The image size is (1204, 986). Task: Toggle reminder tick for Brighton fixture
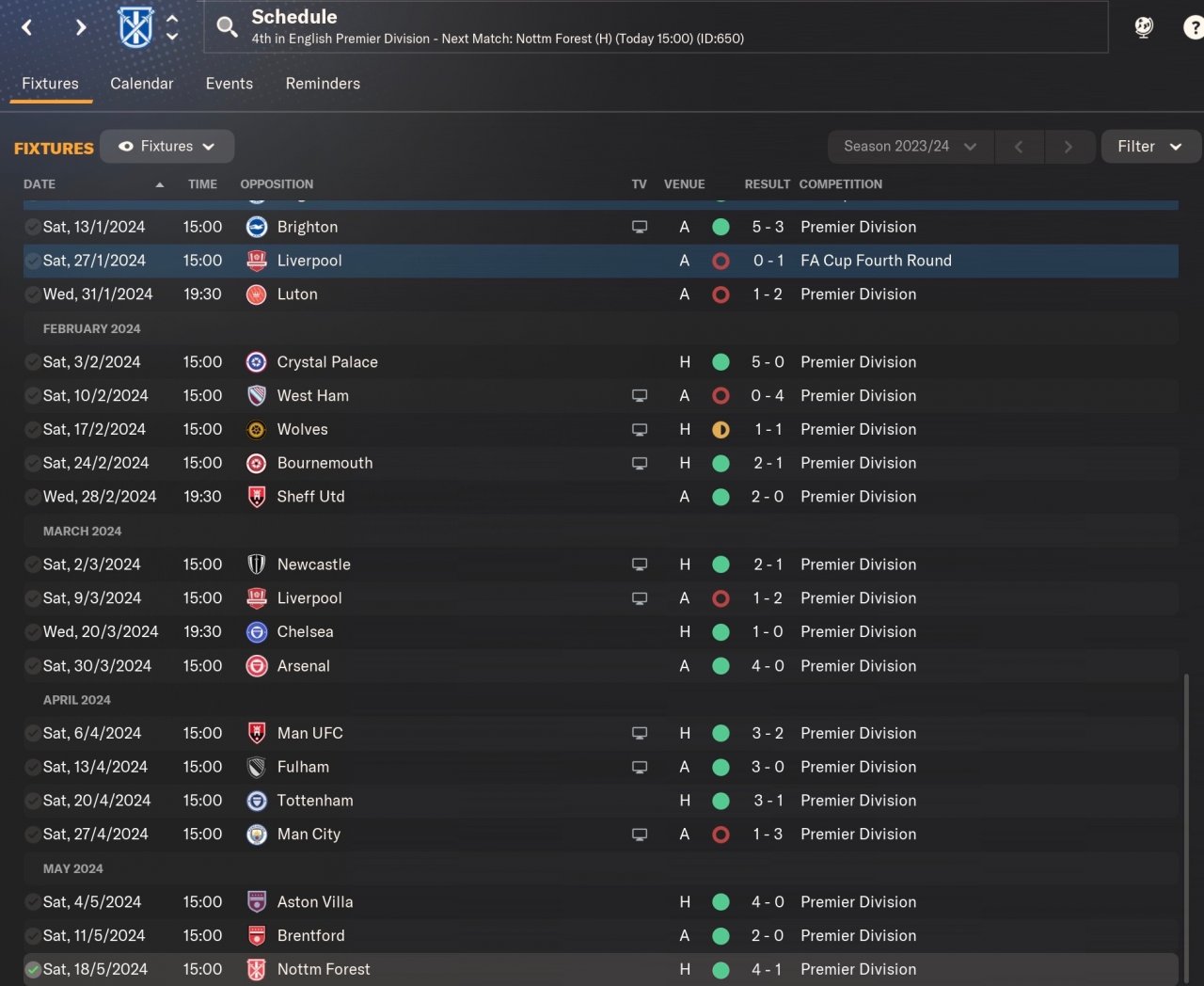point(33,228)
